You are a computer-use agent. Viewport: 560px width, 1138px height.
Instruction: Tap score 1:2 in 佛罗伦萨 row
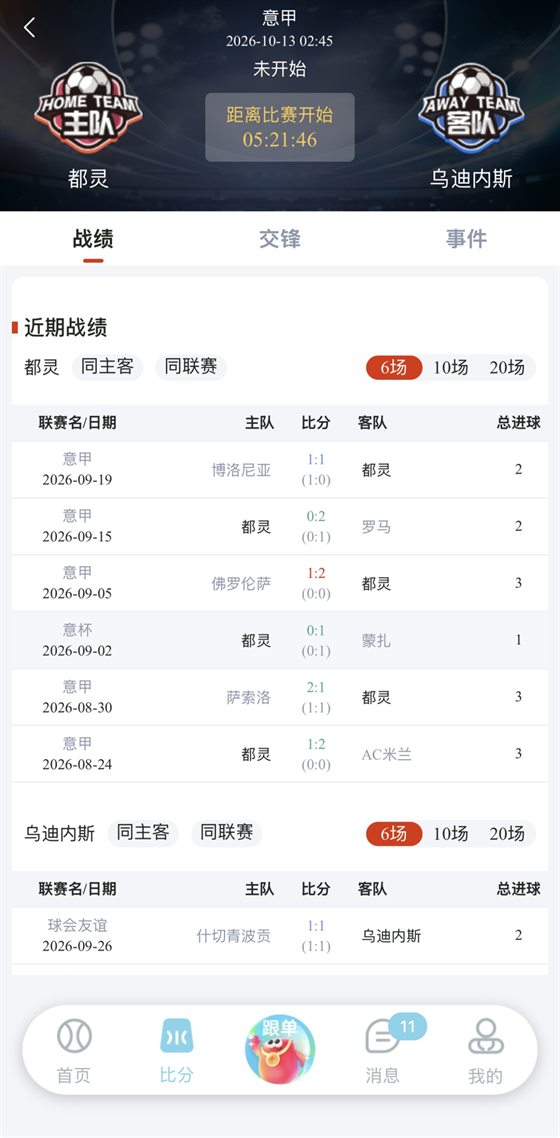pos(316,573)
